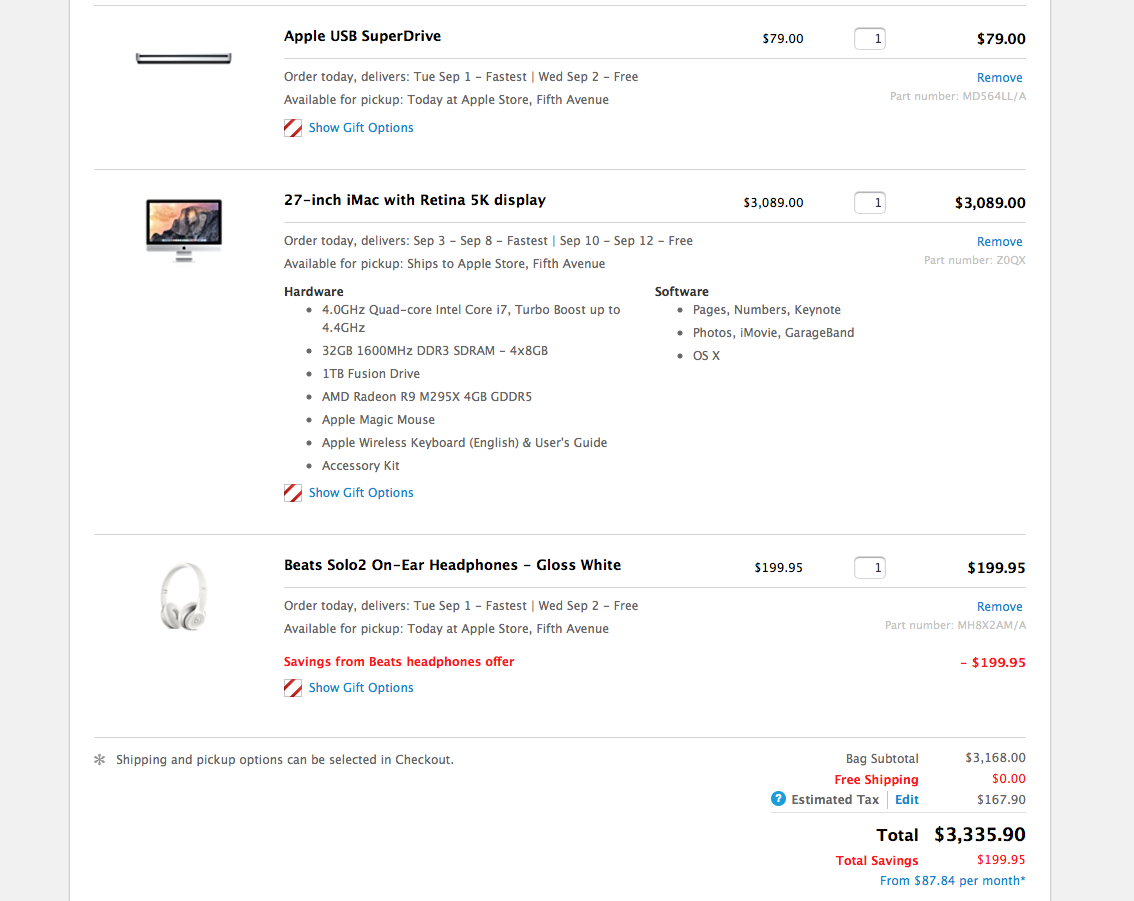Viewport: 1134px width, 901px height.
Task: Click the '32GB 1600MHz DDR3 SDRAM' spec line
Action: (x=435, y=351)
